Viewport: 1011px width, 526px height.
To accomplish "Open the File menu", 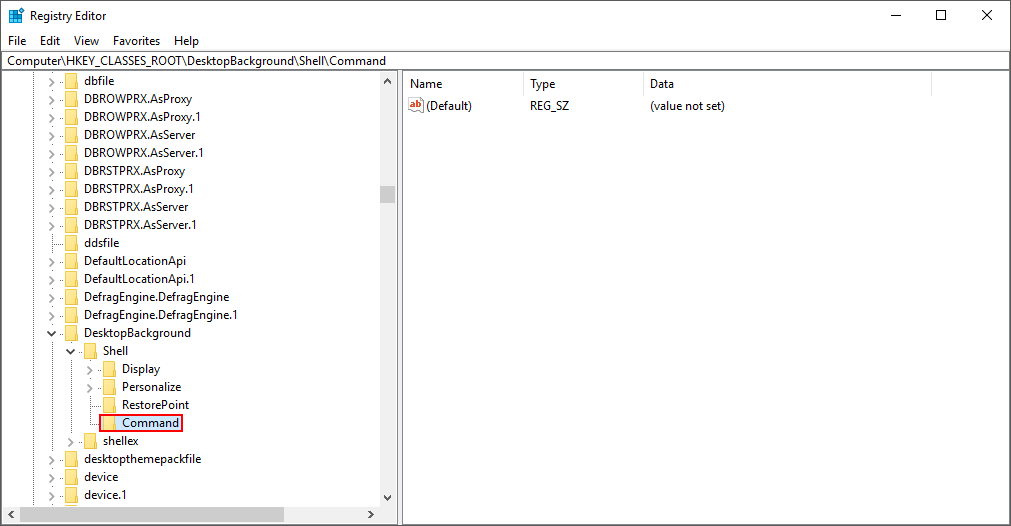I will click(17, 41).
